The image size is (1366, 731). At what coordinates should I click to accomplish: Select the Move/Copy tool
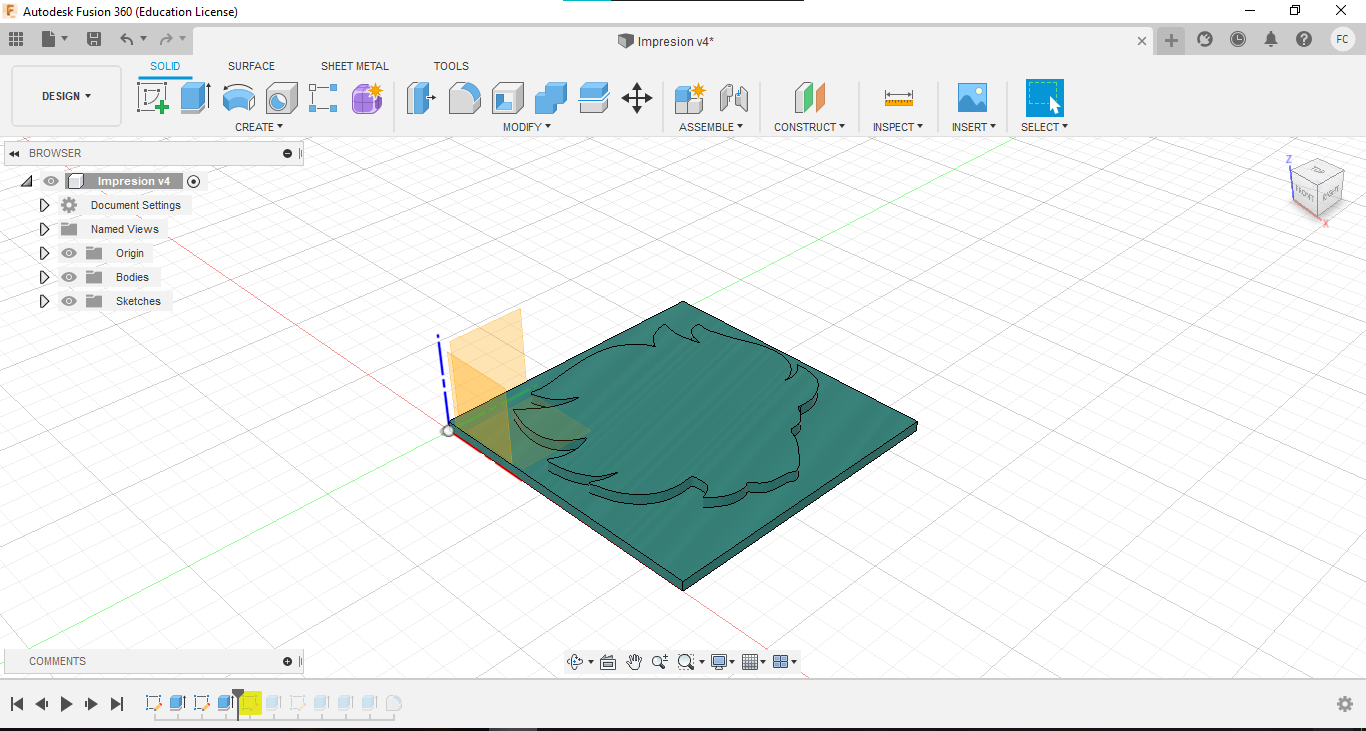point(636,98)
